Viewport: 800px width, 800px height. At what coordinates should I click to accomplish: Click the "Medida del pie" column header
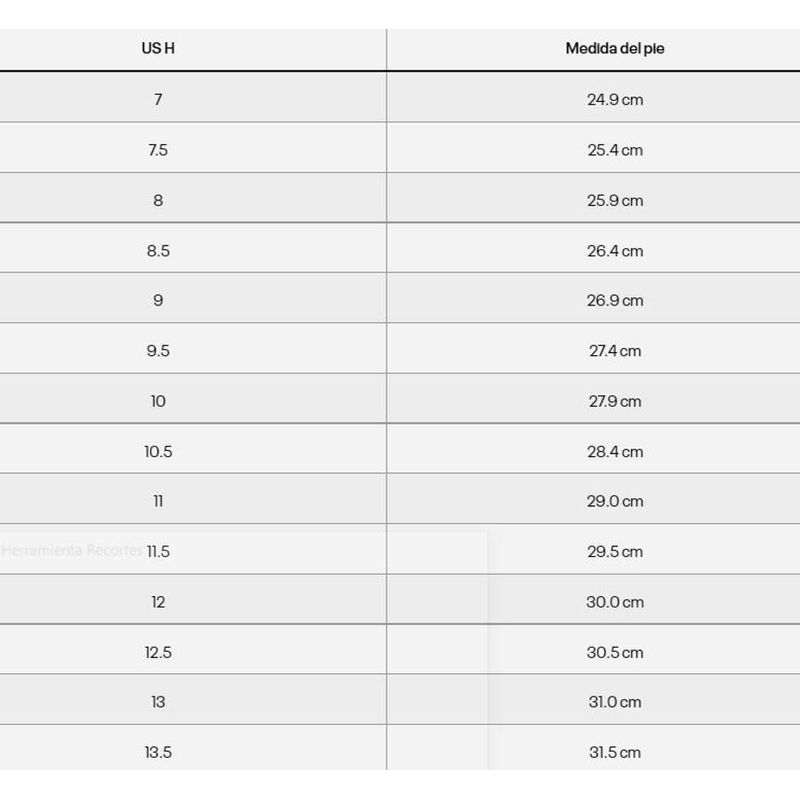[615, 48]
